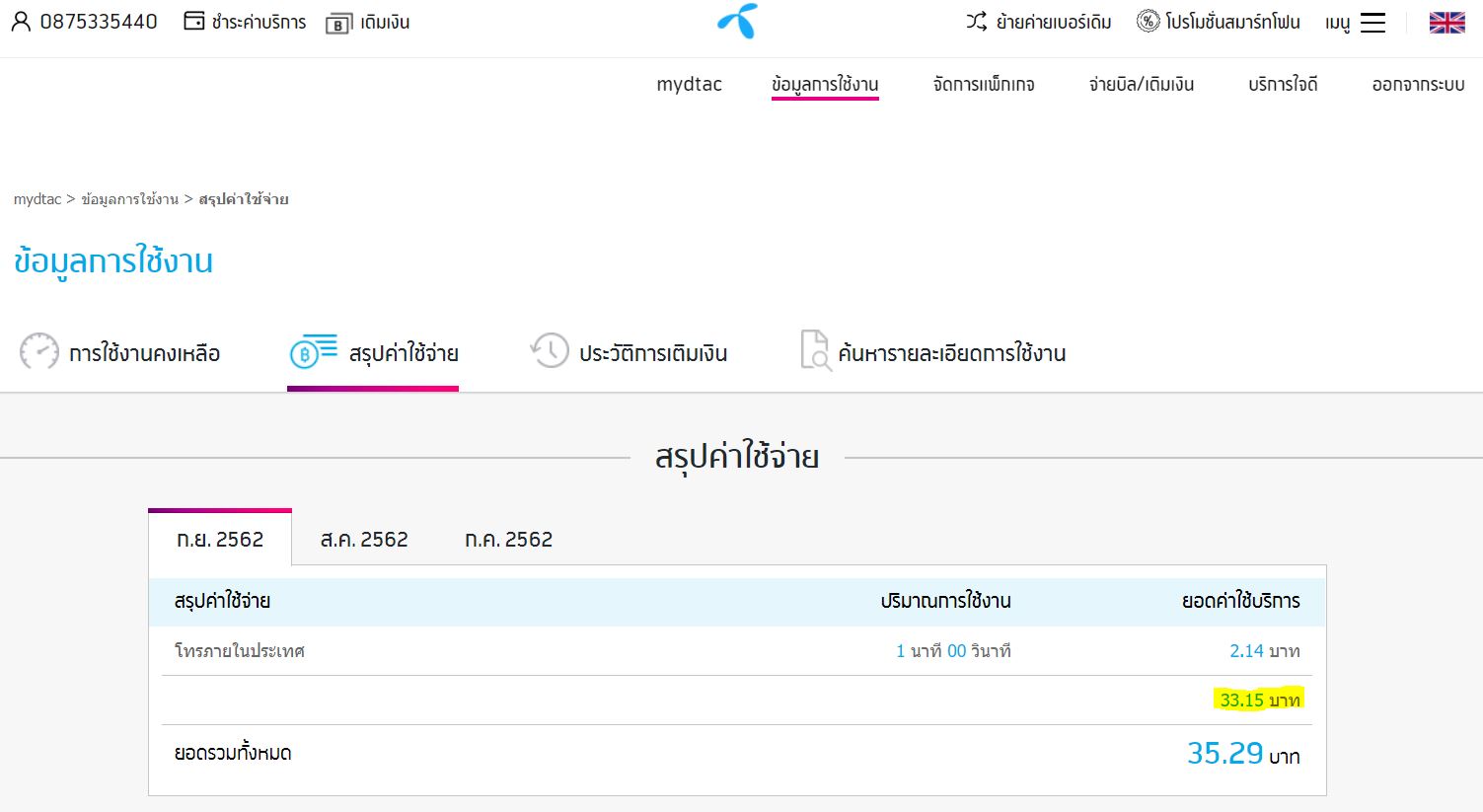Click the สรุปค่าใช้จ่าย table column header
This screenshot has height=812, width=1483.
222,601
